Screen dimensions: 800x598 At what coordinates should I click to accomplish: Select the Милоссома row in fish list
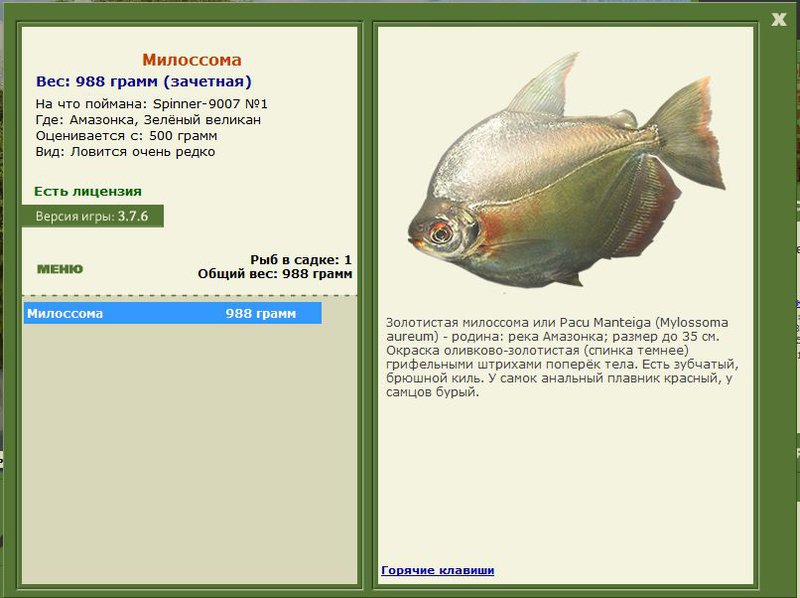[172, 313]
